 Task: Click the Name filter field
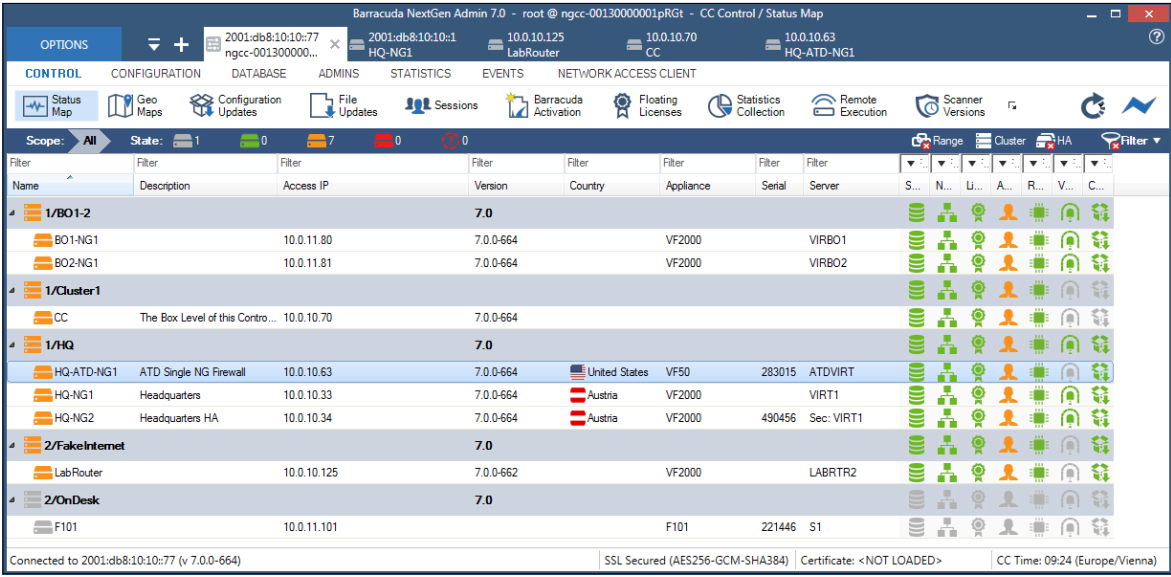click(x=70, y=163)
